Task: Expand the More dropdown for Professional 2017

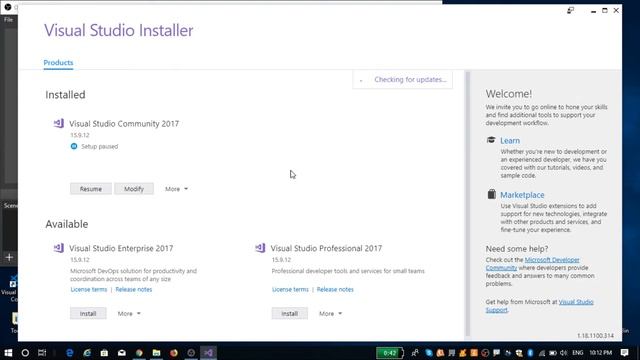Action: [331, 313]
